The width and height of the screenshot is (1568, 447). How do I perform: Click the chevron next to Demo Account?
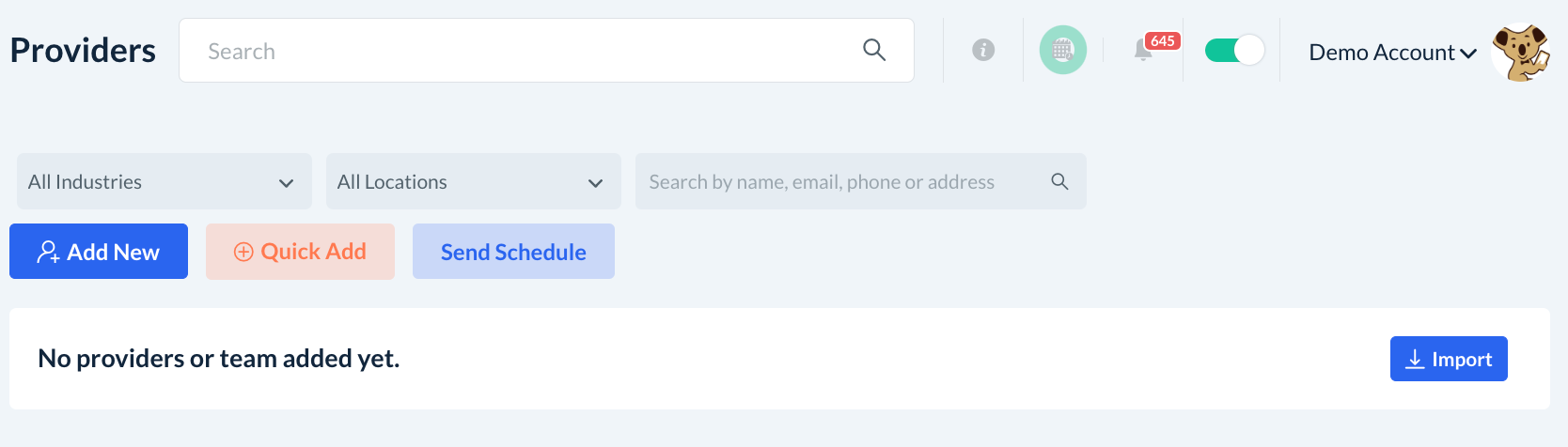[1468, 54]
